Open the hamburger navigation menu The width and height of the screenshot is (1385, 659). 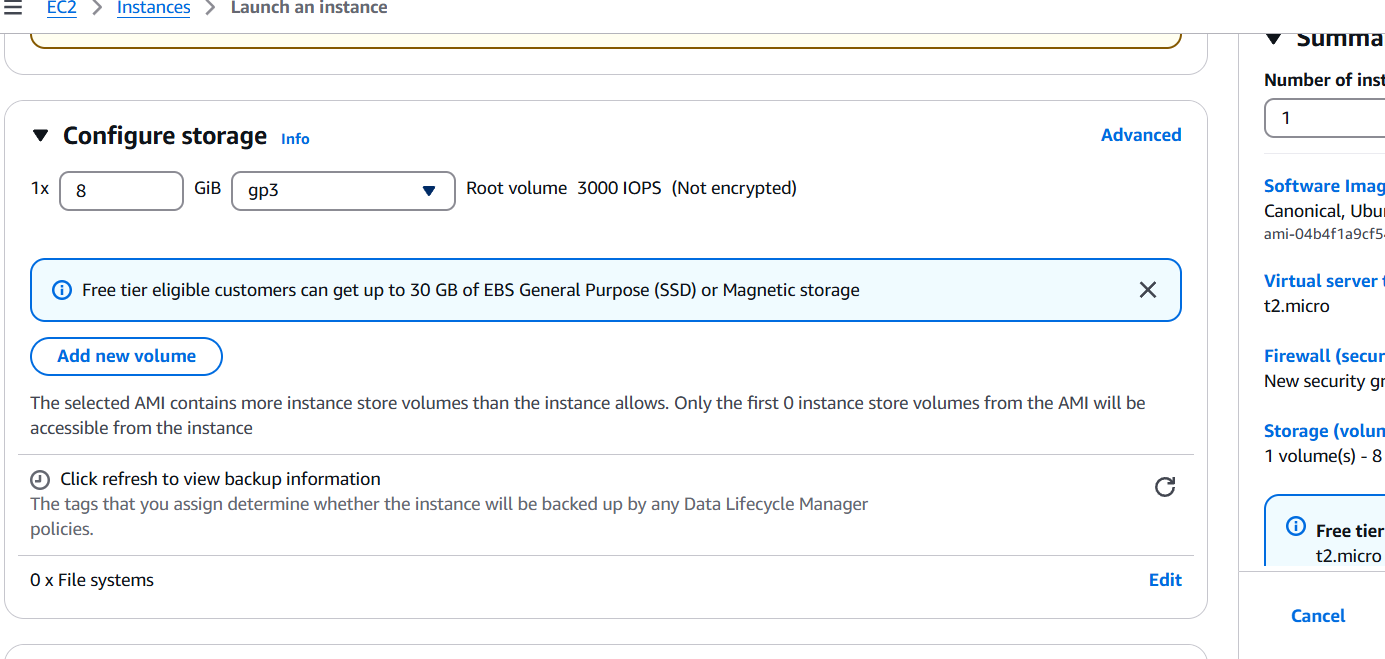[x=13, y=8]
